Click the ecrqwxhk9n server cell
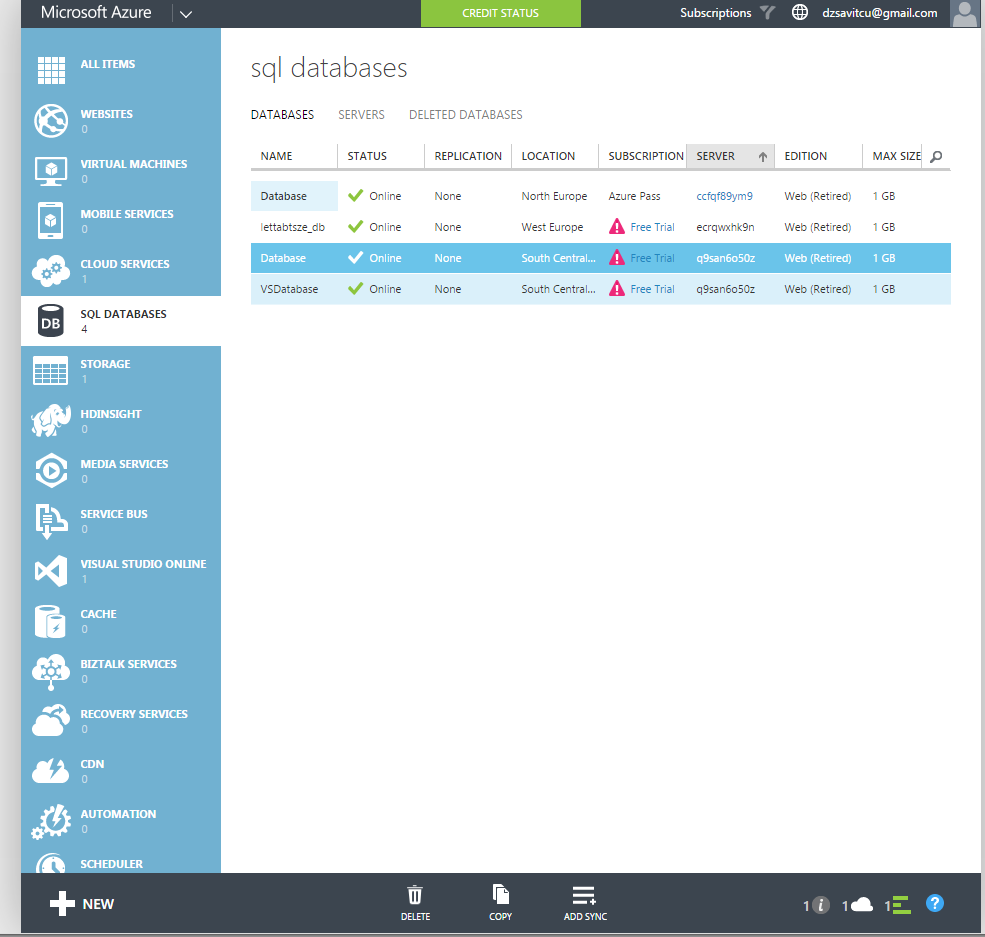This screenshot has width=985, height=937. tap(725, 227)
